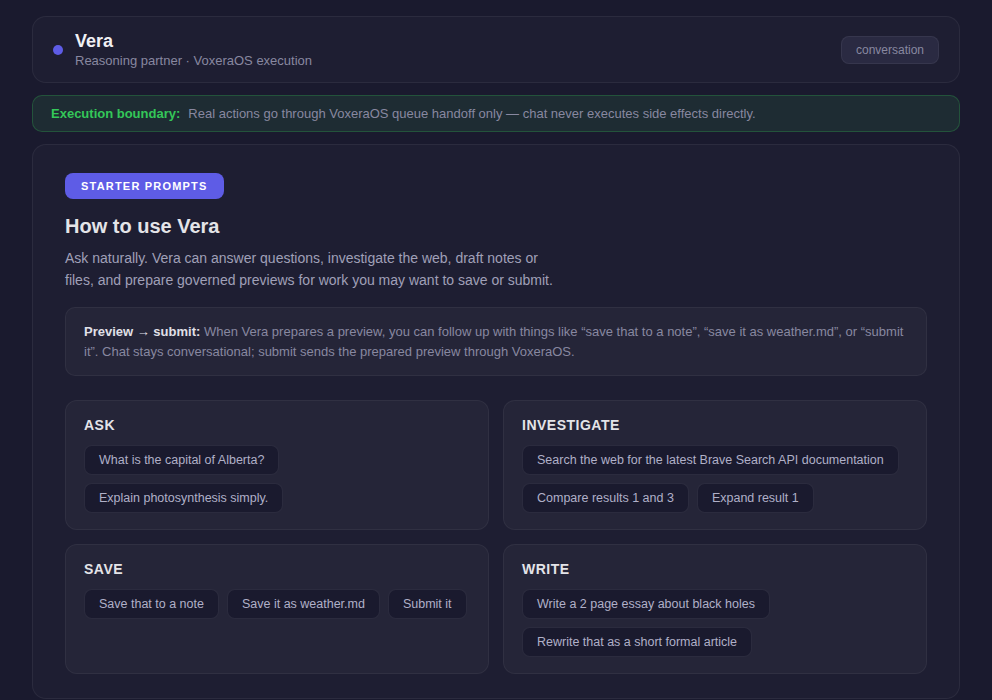Click the SAVE section heading

104,569
